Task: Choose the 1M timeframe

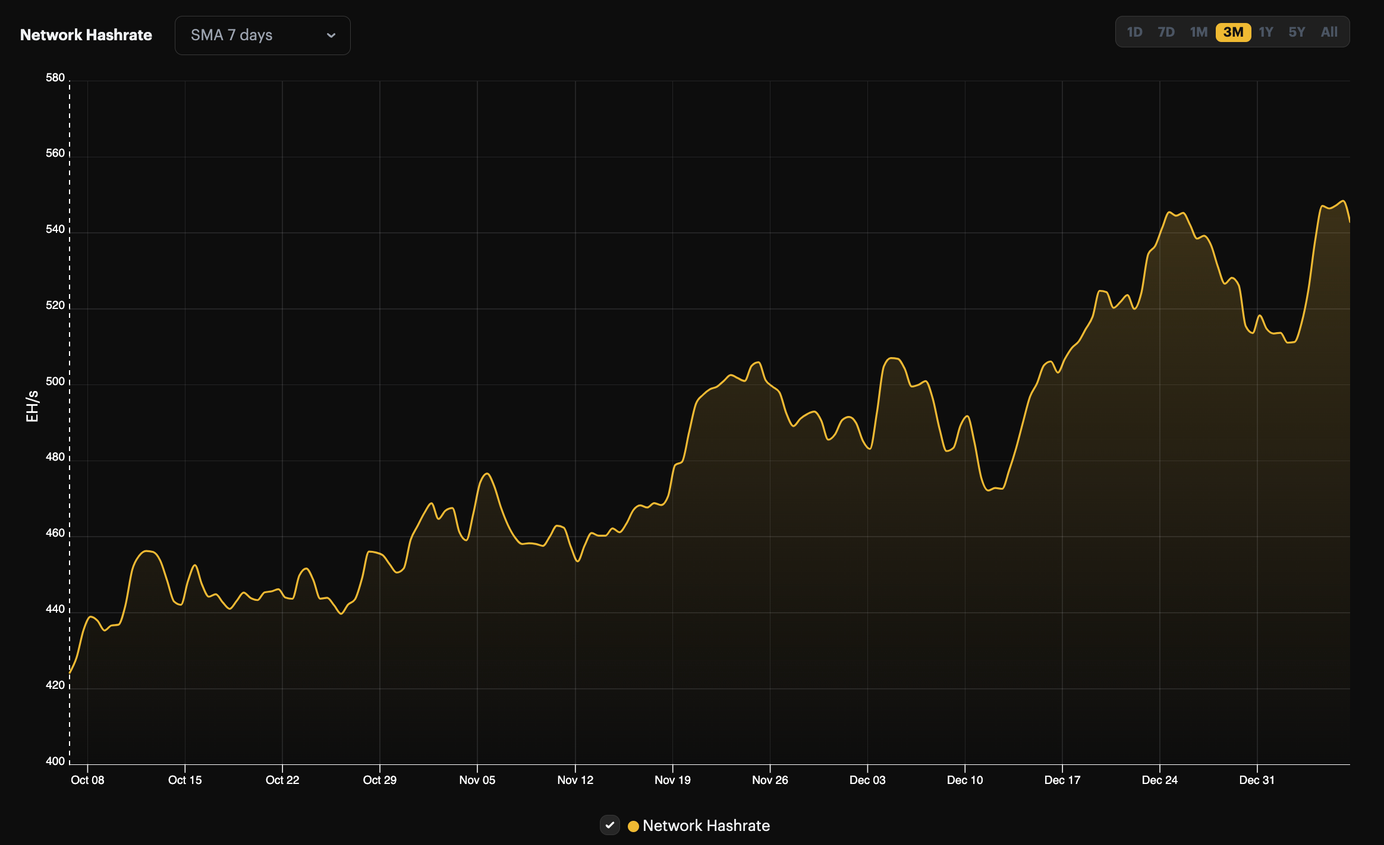Action: tap(1199, 31)
